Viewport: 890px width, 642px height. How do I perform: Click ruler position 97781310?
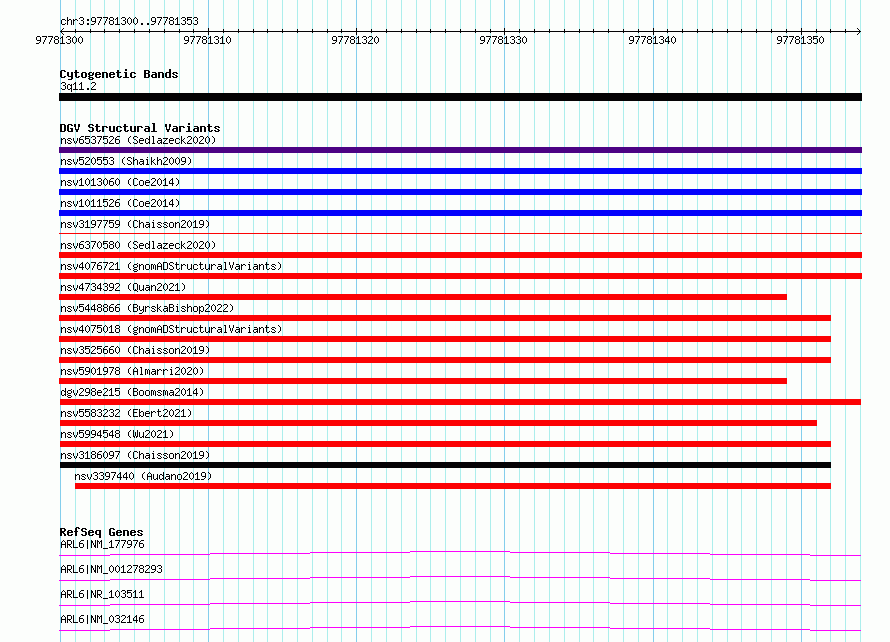207,40
